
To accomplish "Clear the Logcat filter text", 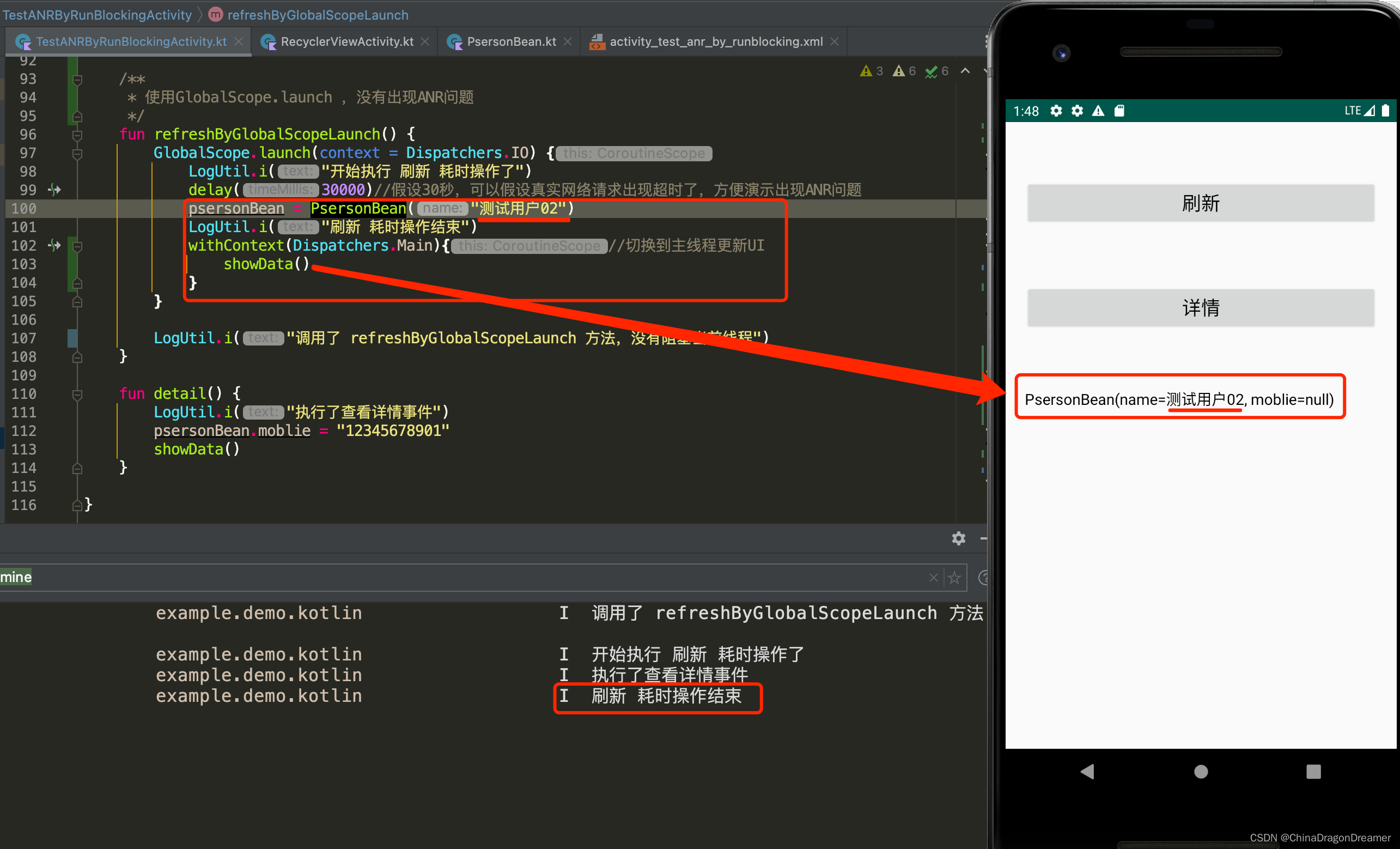I will (934, 578).
